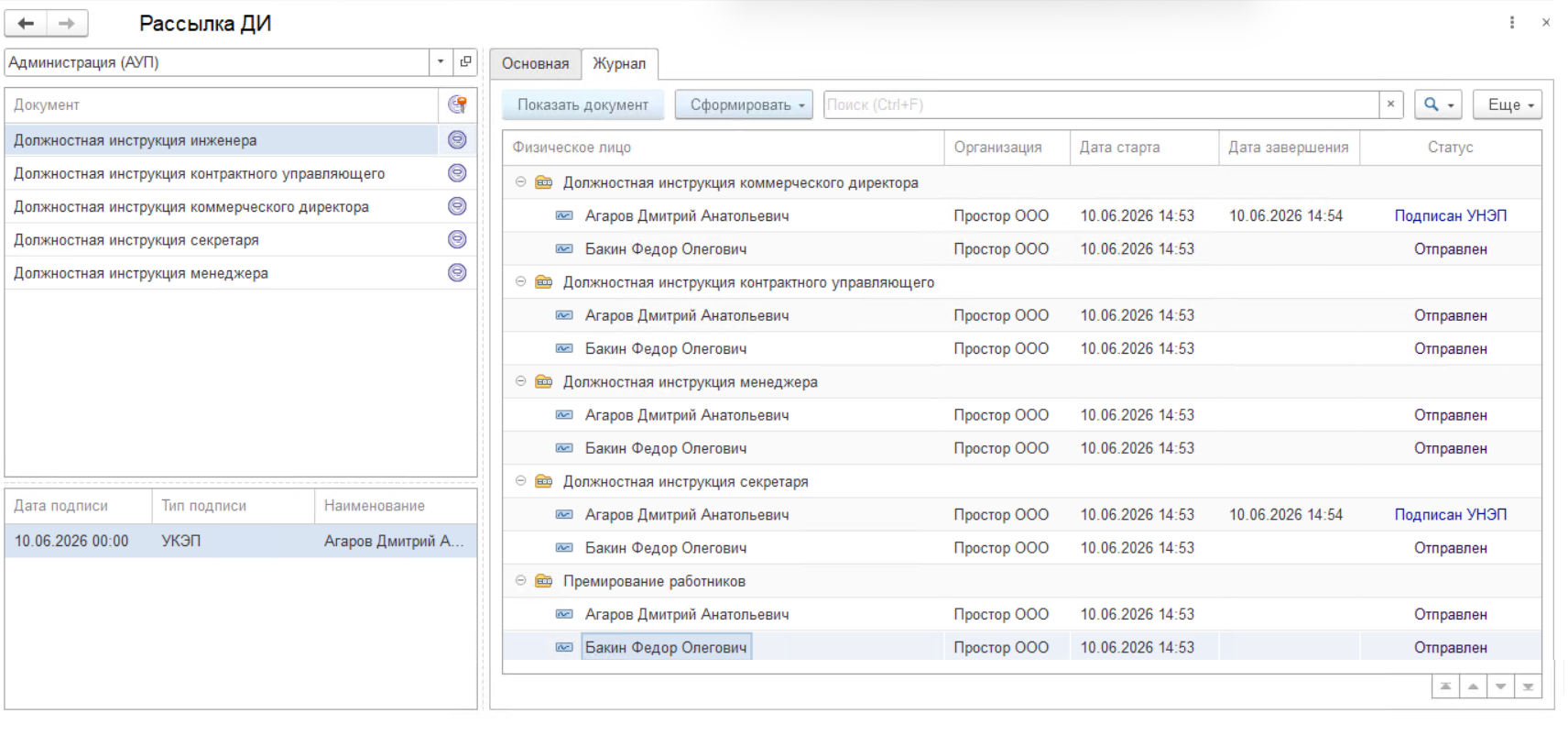Go back with the left arrow button
The width and height of the screenshot is (1568, 735).
click(x=27, y=23)
